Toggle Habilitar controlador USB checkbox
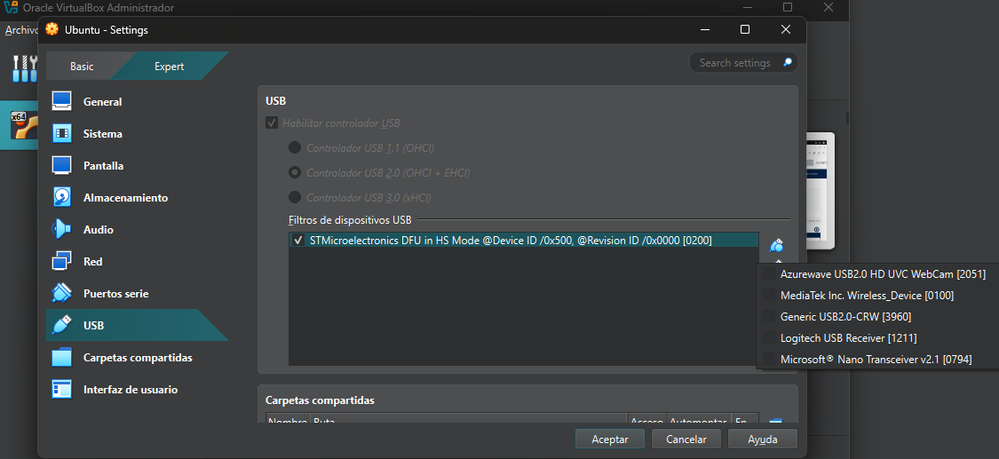This screenshot has width=999, height=459. coord(271,123)
